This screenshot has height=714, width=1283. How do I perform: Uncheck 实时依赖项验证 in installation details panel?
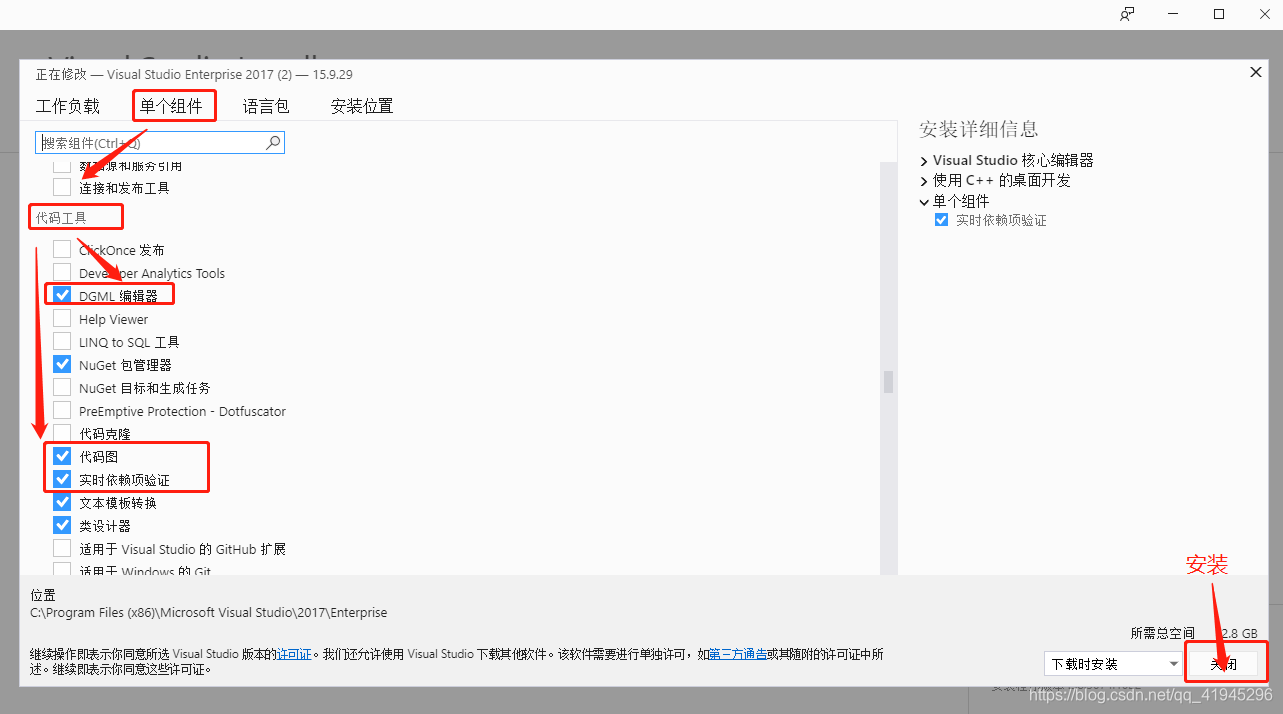(x=941, y=220)
